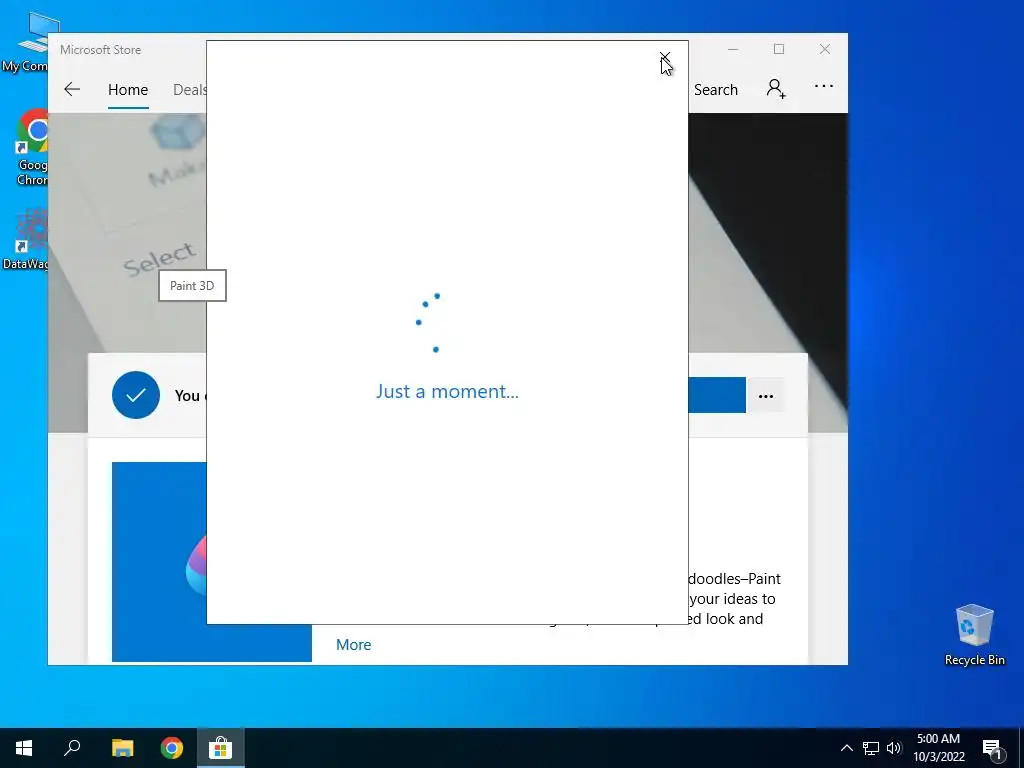
Task: Click the Paint 3D tooltip label
Action: (x=192, y=285)
